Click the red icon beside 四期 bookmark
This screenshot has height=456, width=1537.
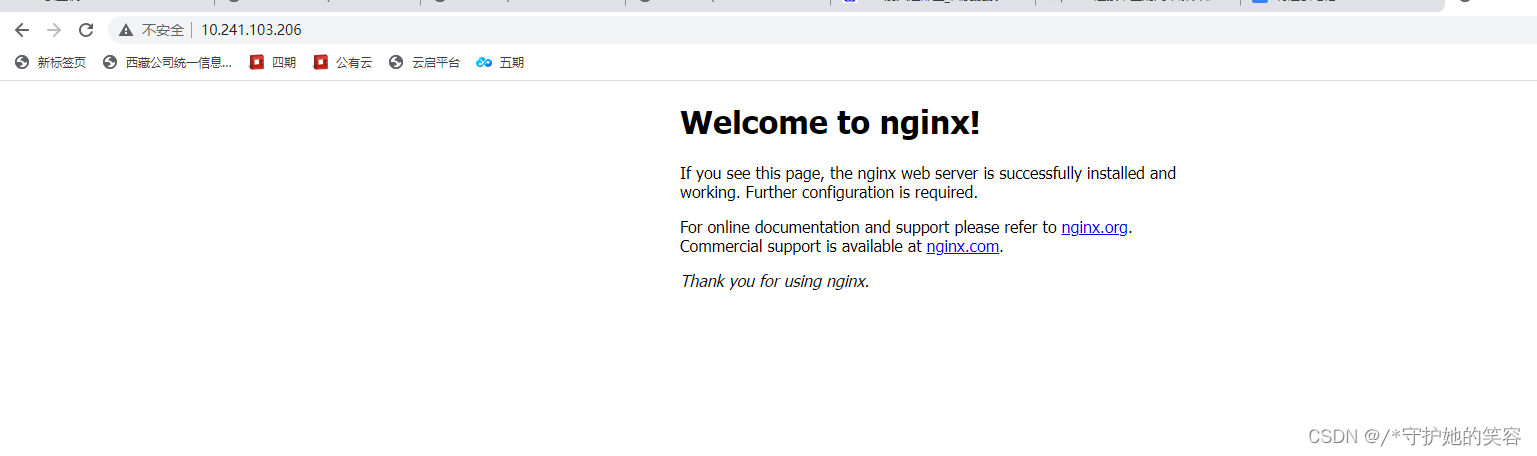coord(257,62)
